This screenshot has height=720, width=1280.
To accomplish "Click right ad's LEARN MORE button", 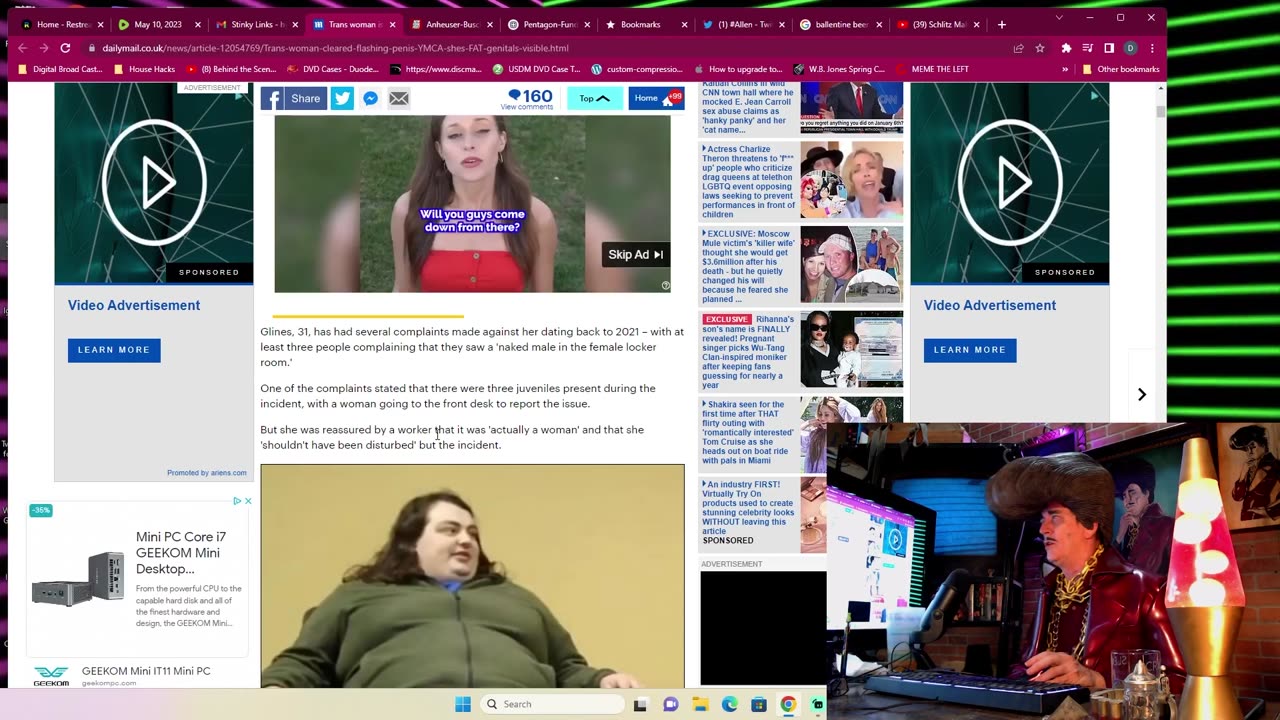I will click(970, 350).
